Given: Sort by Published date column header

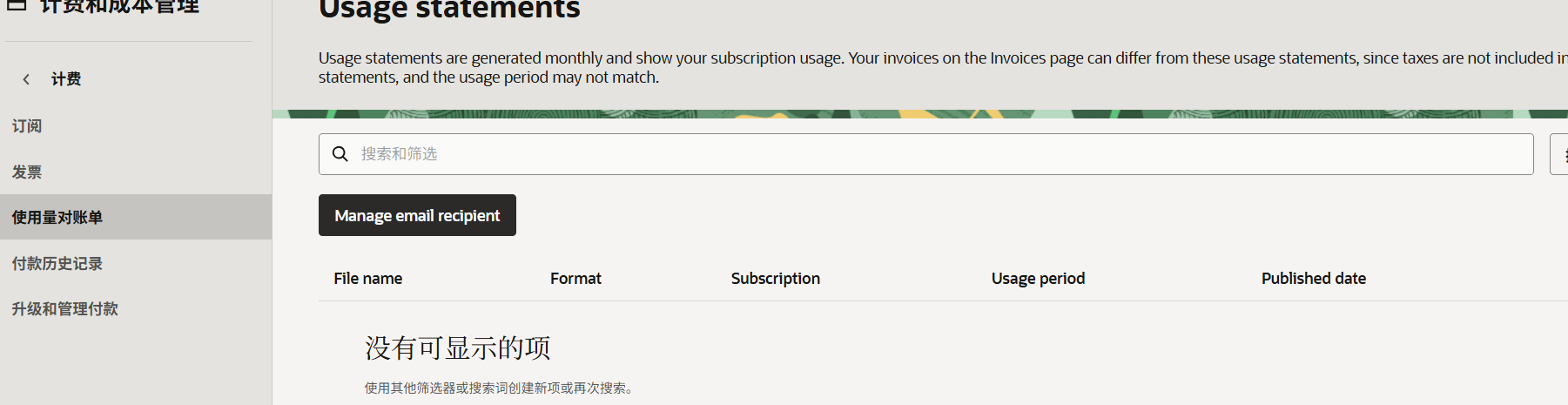Looking at the screenshot, I should tap(1314, 279).
